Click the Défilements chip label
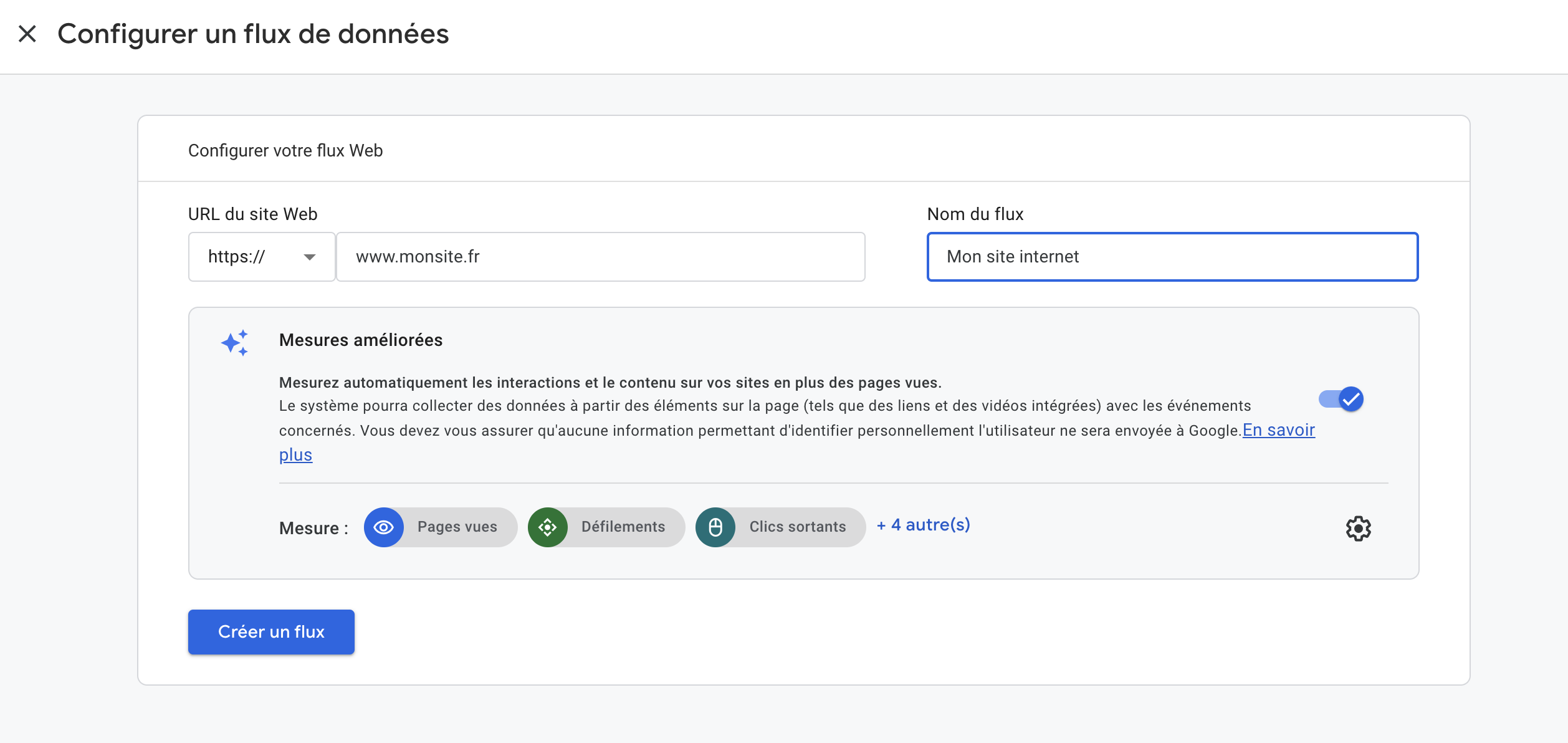The height and width of the screenshot is (743, 1568). click(x=623, y=527)
